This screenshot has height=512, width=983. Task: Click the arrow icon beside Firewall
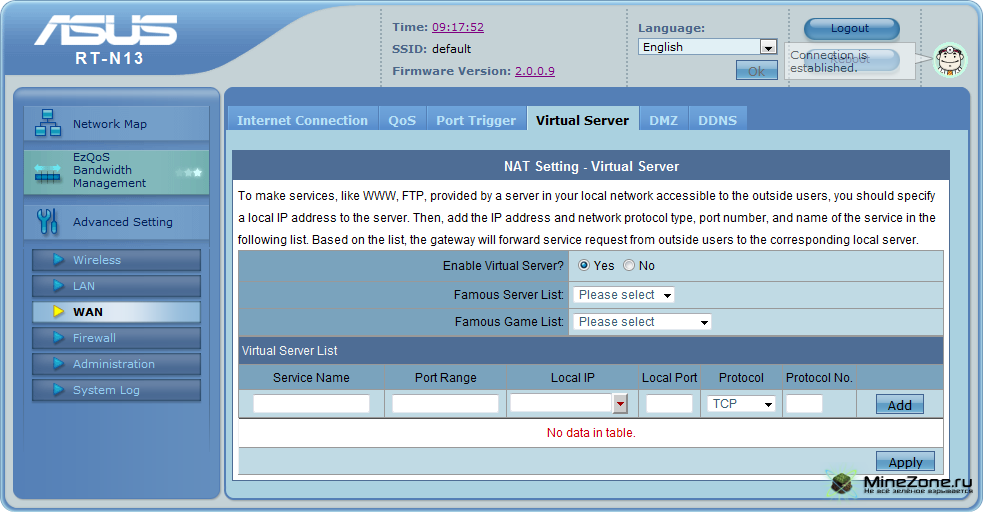point(58,338)
